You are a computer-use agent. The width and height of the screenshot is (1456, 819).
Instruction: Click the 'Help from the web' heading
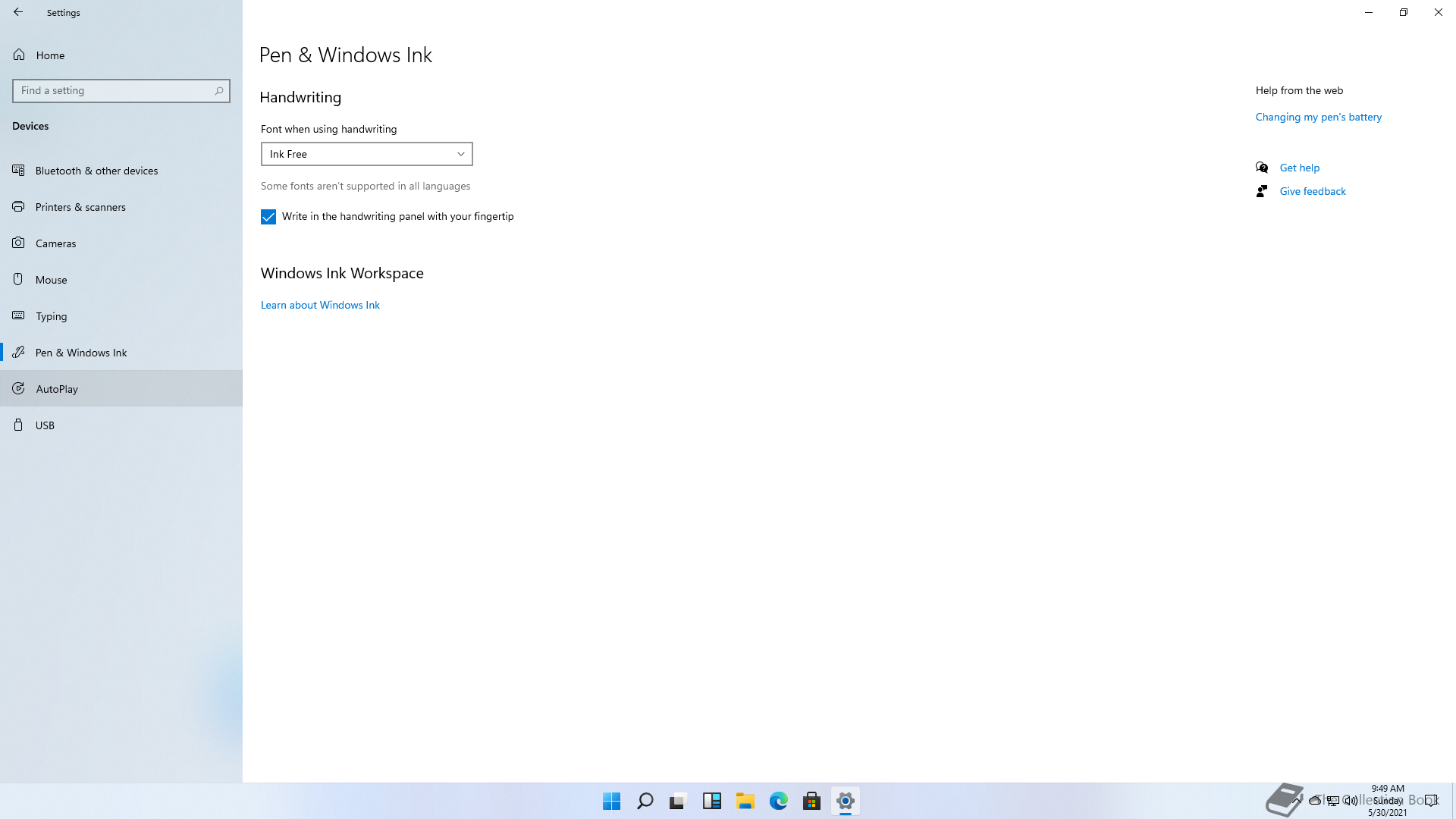pyautogui.click(x=1299, y=90)
